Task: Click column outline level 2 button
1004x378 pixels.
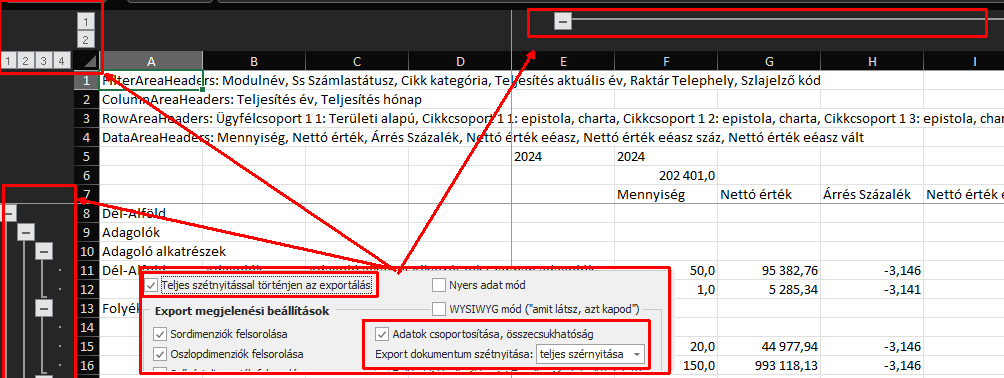Action: 86,40
